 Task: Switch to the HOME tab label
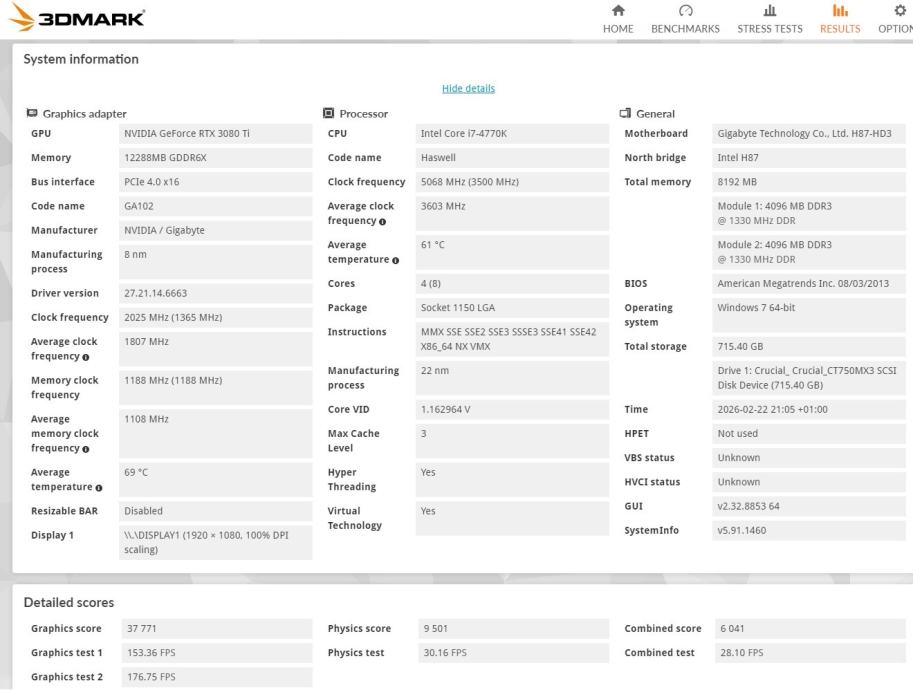pos(618,29)
